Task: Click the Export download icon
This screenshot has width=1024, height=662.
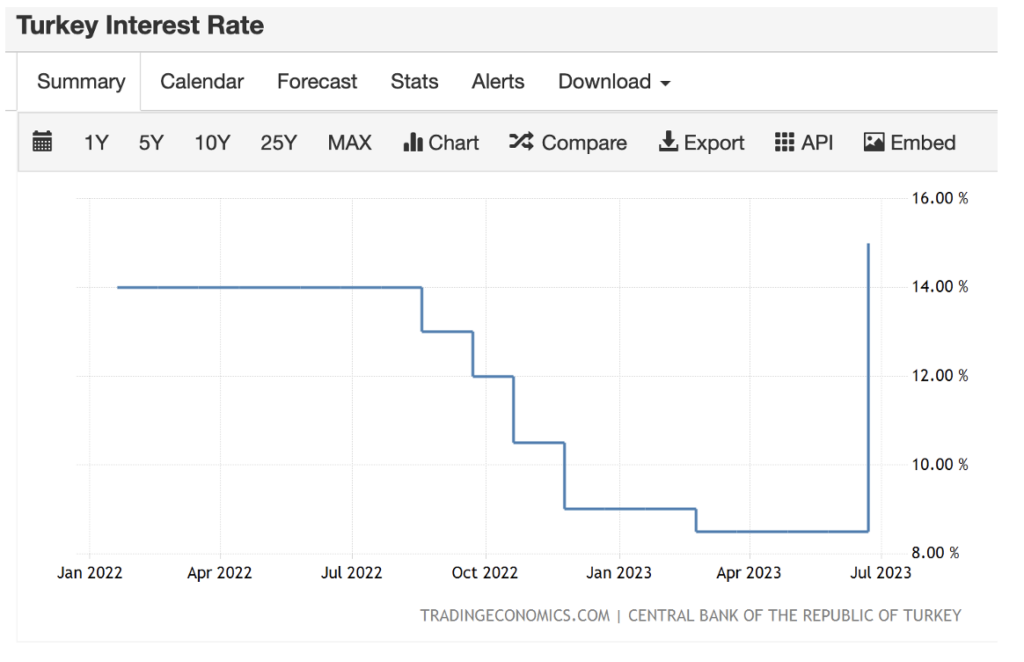Action: (668, 142)
